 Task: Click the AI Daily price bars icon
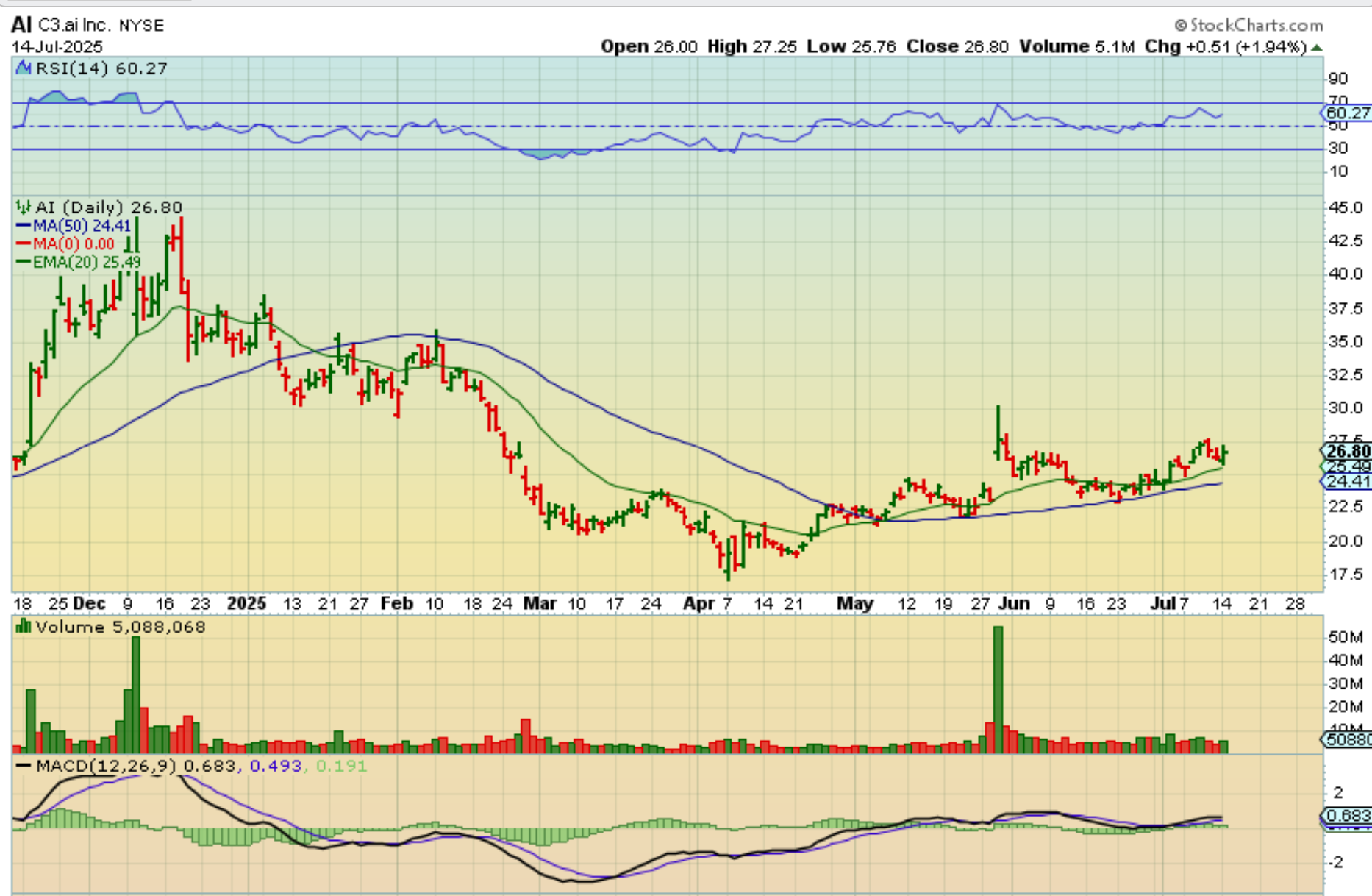click(x=23, y=207)
